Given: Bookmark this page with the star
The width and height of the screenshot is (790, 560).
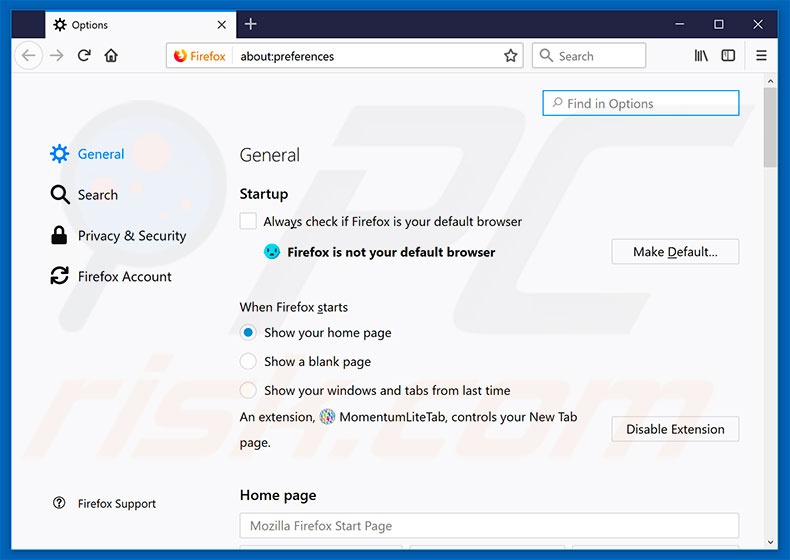Looking at the screenshot, I should click(x=510, y=56).
